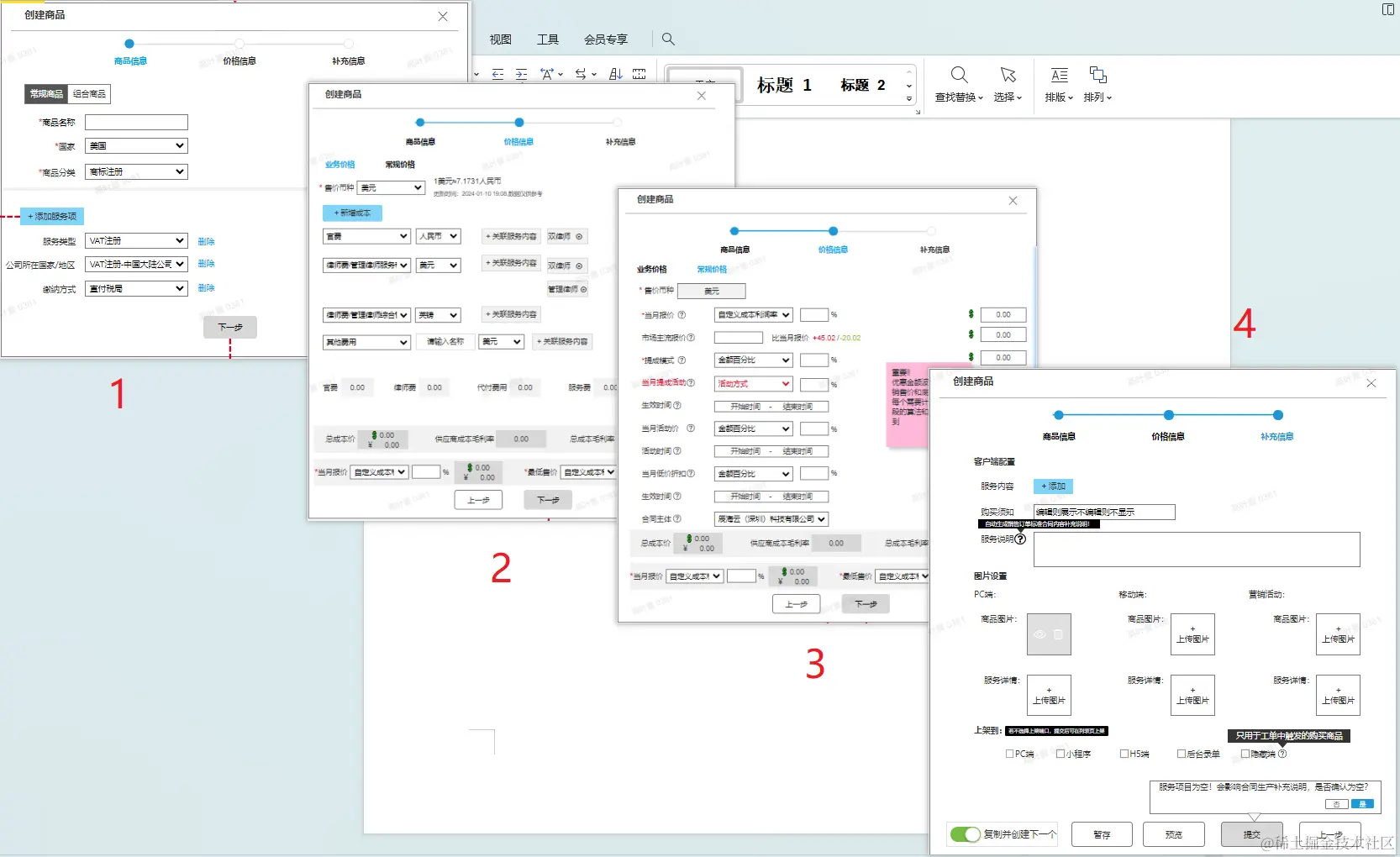Image resolution: width=1400 pixels, height=857 pixels.
Task: Open the 其他费用 dropdown
Action: pyautogui.click(x=366, y=342)
